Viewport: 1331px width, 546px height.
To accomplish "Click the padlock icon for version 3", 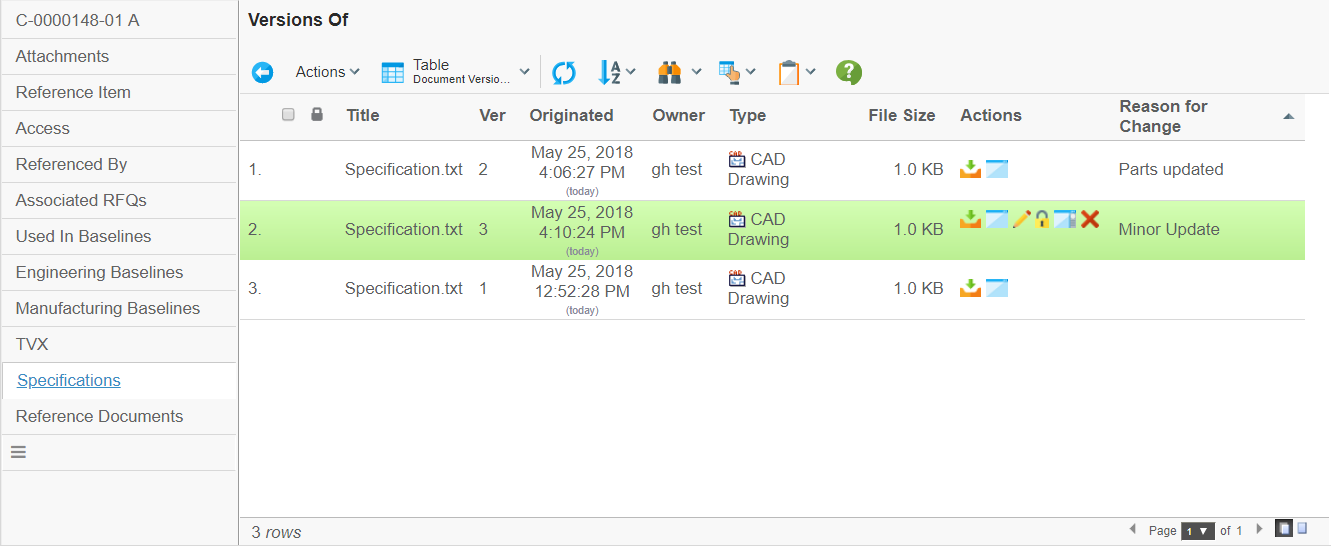I will [x=1042, y=219].
